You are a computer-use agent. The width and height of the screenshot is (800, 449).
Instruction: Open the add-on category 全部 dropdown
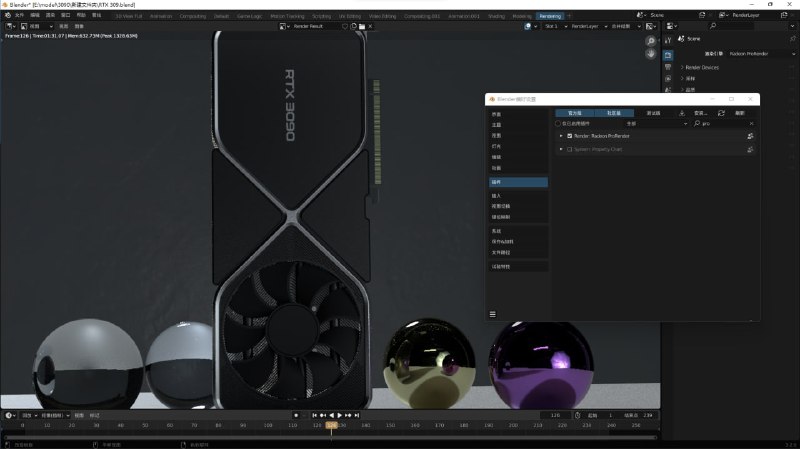pos(656,123)
